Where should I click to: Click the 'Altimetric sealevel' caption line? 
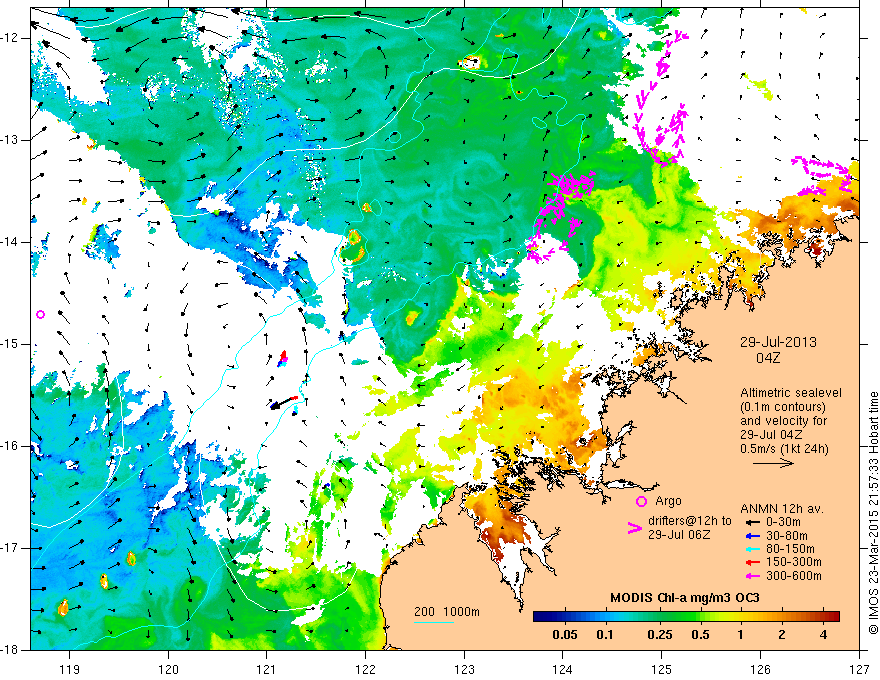coord(791,393)
